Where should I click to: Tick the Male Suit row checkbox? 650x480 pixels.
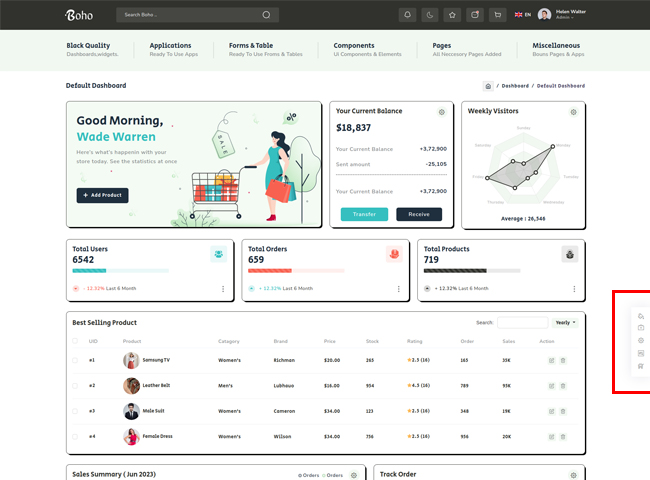coord(75,411)
